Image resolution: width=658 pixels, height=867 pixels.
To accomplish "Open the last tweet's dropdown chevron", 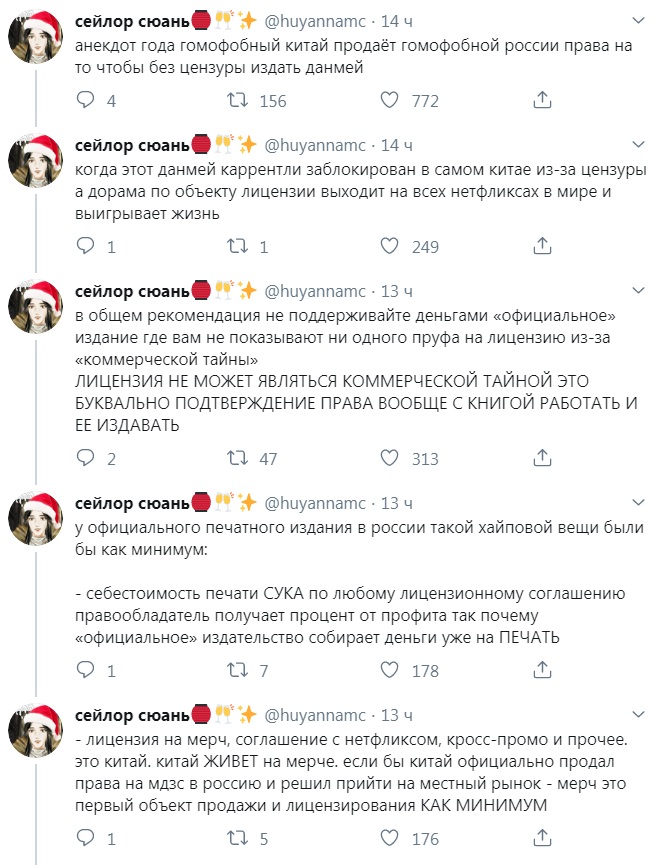I will (x=636, y=714).
